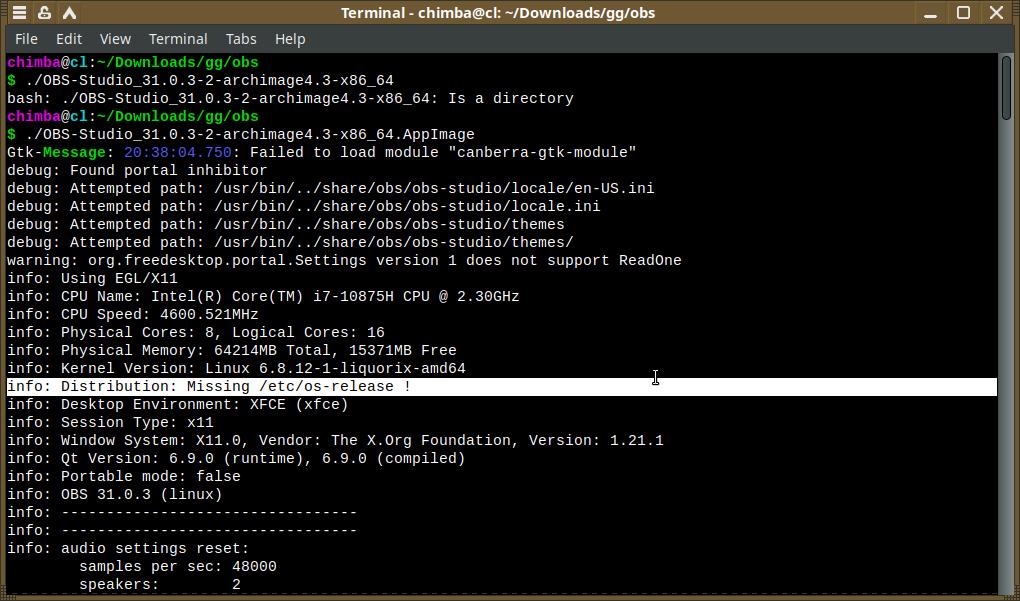The height and width of the screenshot is (601, 1020).
Task: Open the File menu
Action: pyautogui.click(x=26, y=39)
